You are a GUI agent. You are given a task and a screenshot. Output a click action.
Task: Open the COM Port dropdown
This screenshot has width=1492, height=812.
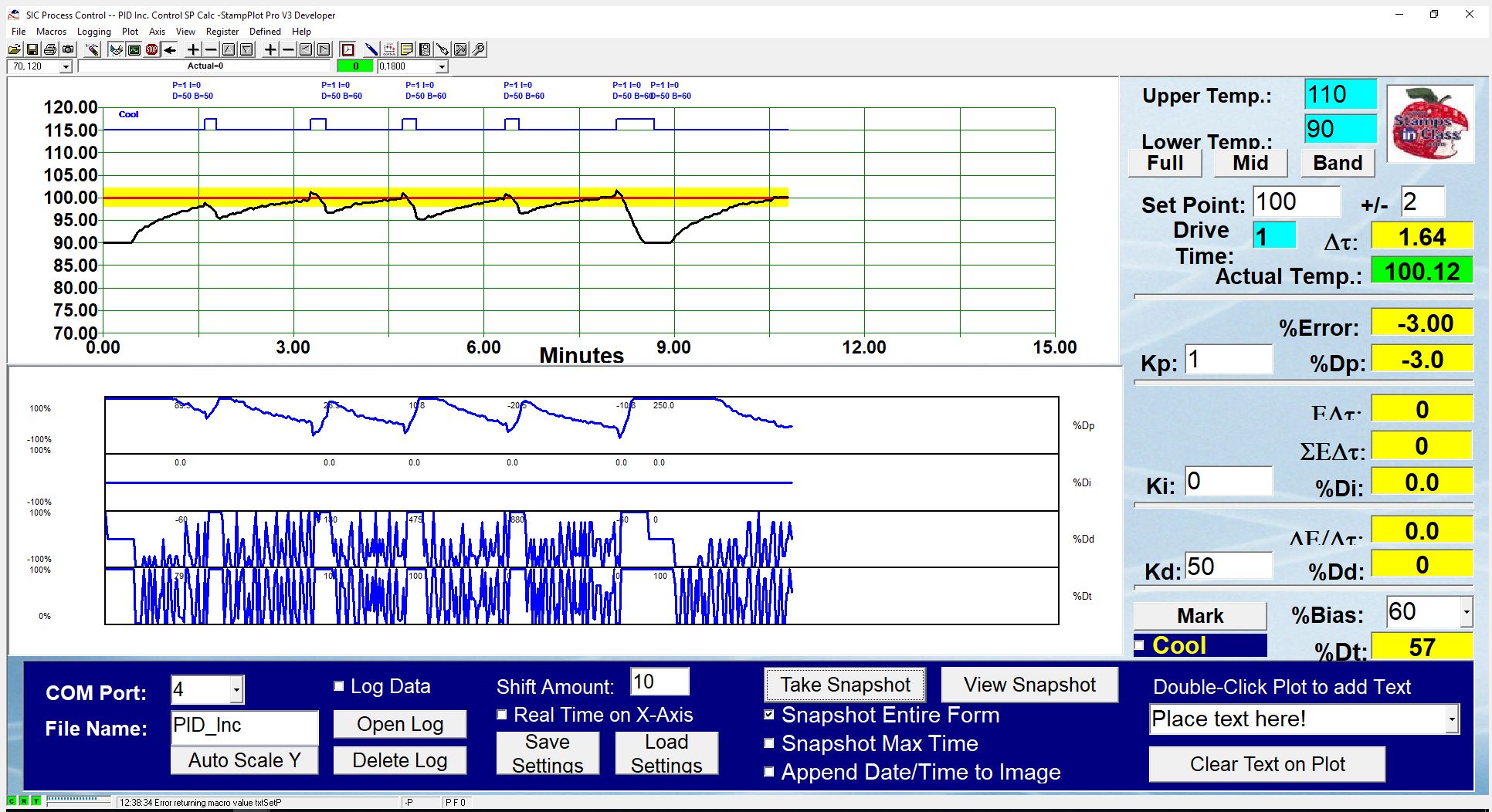pos(236,689)
